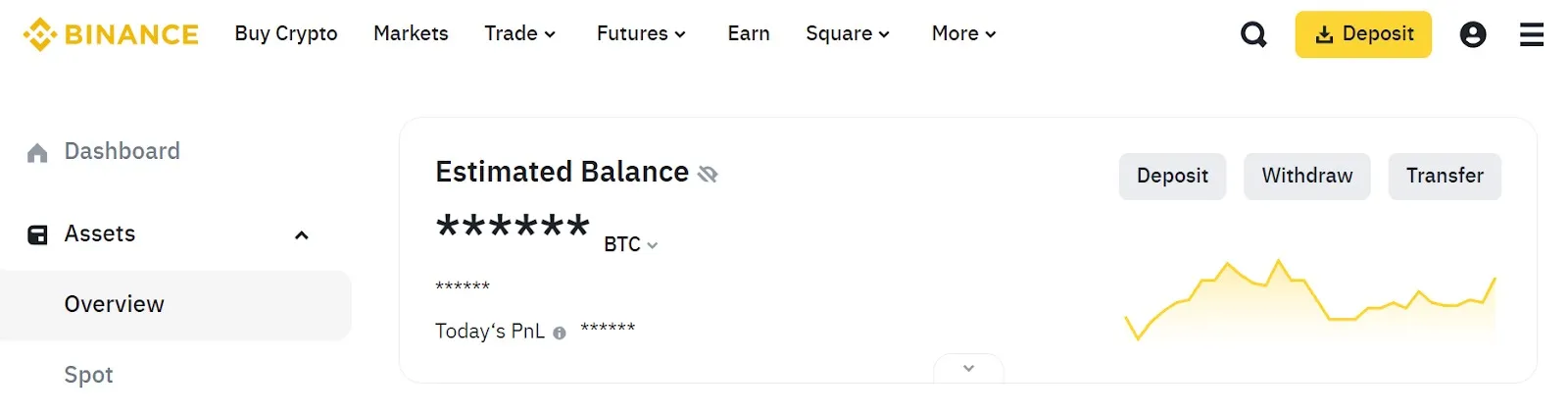Expand the balance card bottom chevron
The width and height of the screenshot is (1568, 413).
(x=968, y=369)
